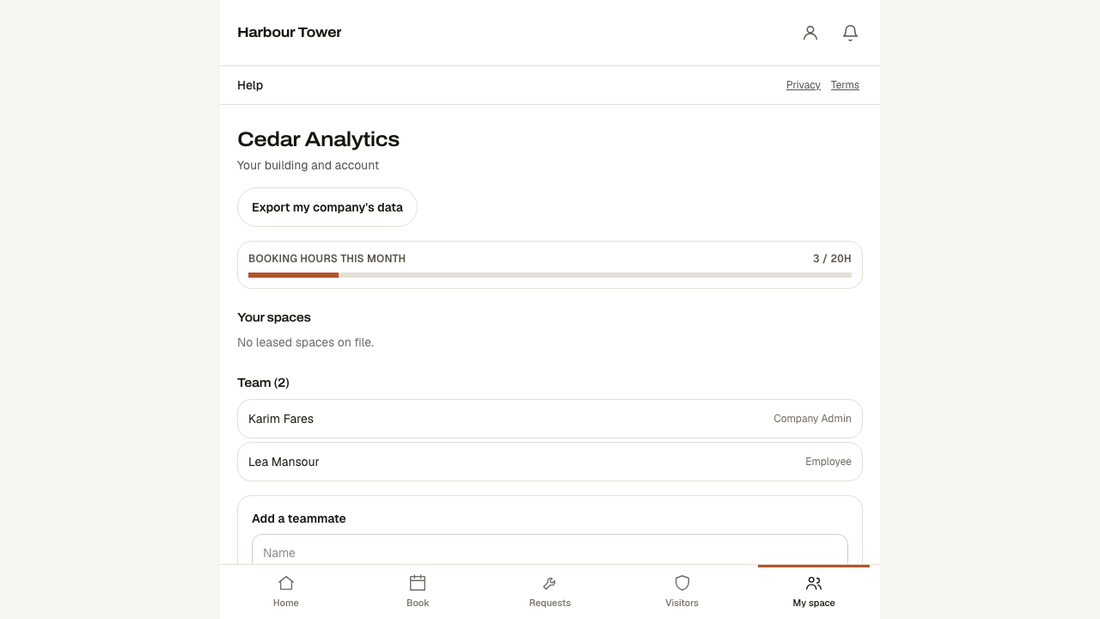1100x619 pixels.
Task: Click the Company Admin role label
Action: 812,418
